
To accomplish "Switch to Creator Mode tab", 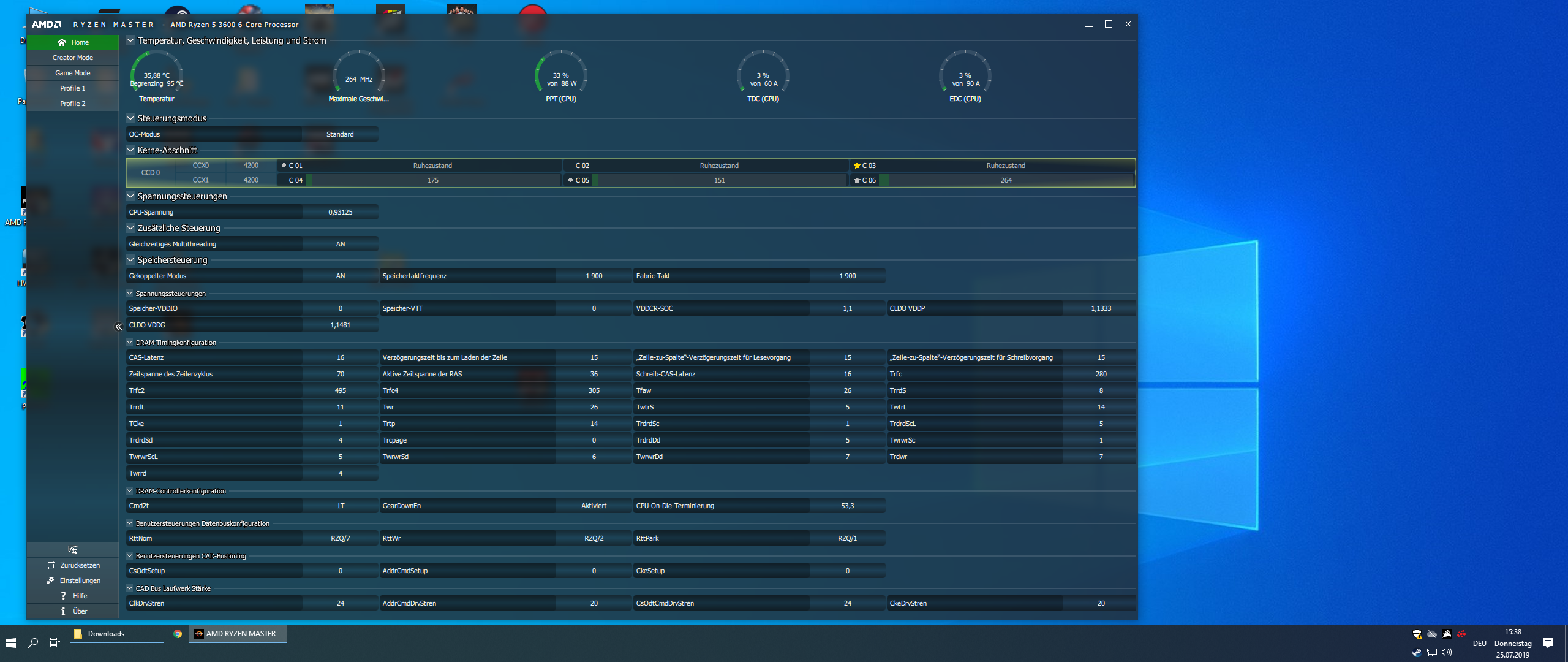I will point(72,58).
